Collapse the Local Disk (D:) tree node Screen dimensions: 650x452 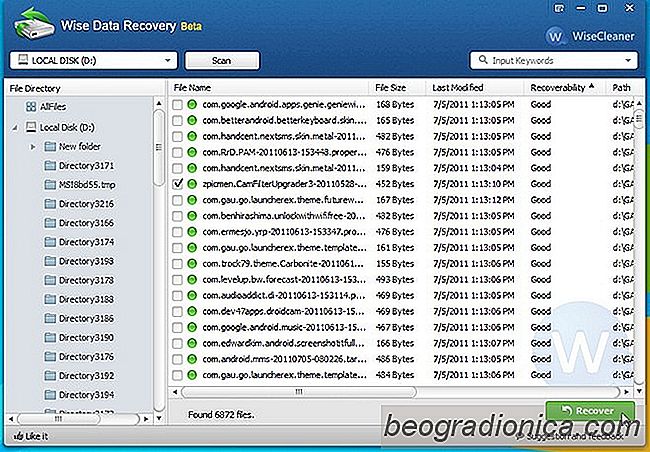(15, 128)
